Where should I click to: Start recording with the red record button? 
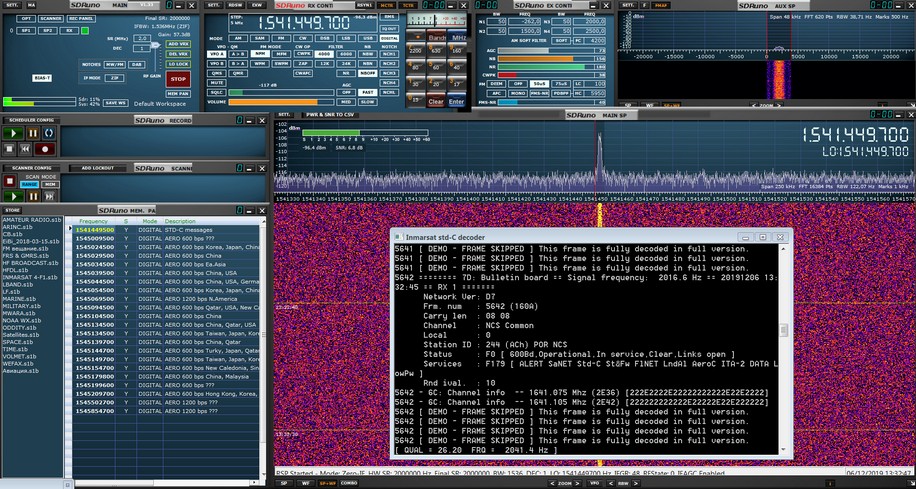pos(44,149)
